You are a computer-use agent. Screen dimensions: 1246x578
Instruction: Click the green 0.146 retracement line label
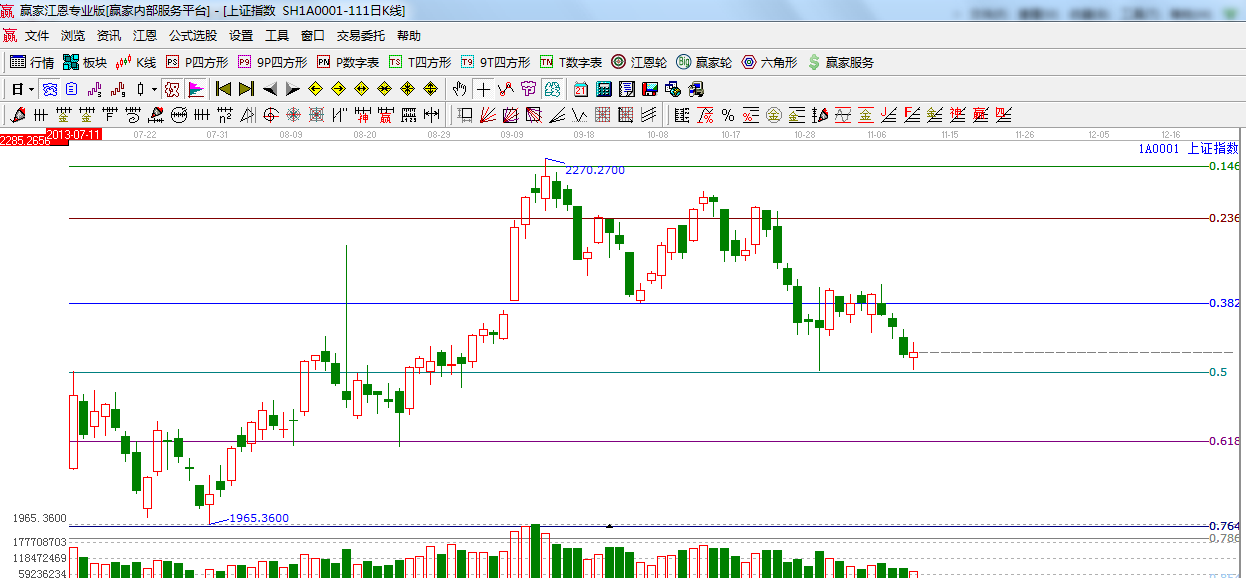[x=1224, y=166]
